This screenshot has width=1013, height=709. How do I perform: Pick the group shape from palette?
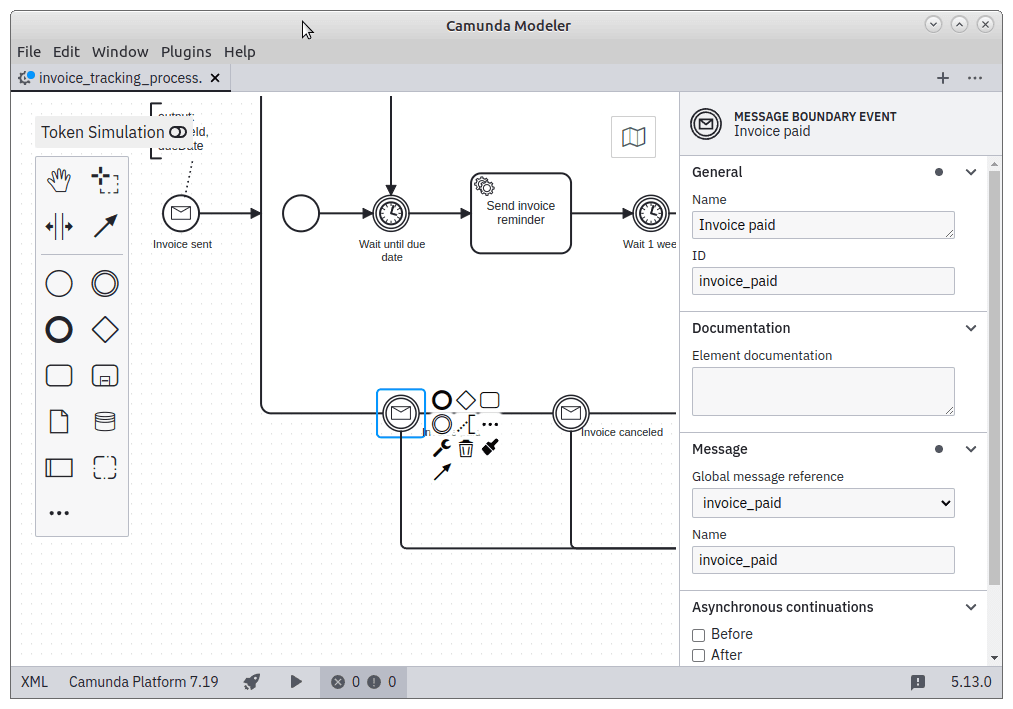point(105,467)
